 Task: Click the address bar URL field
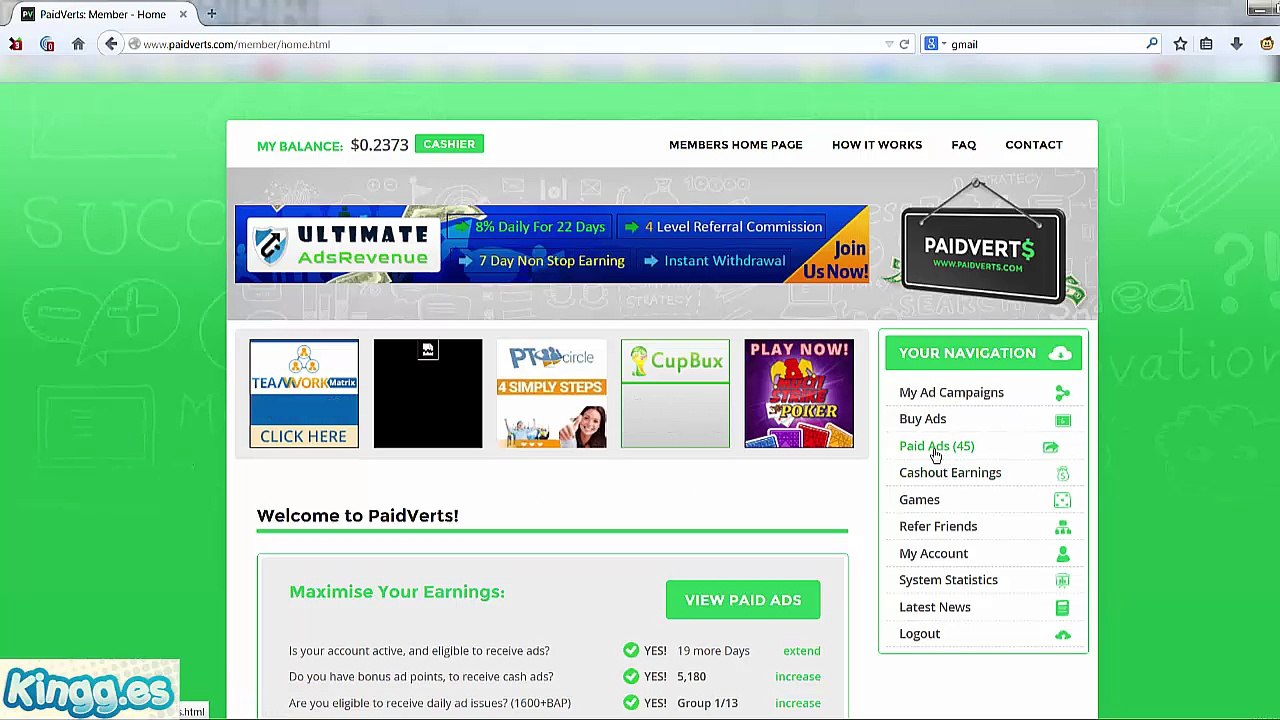[x=512, y=44]
